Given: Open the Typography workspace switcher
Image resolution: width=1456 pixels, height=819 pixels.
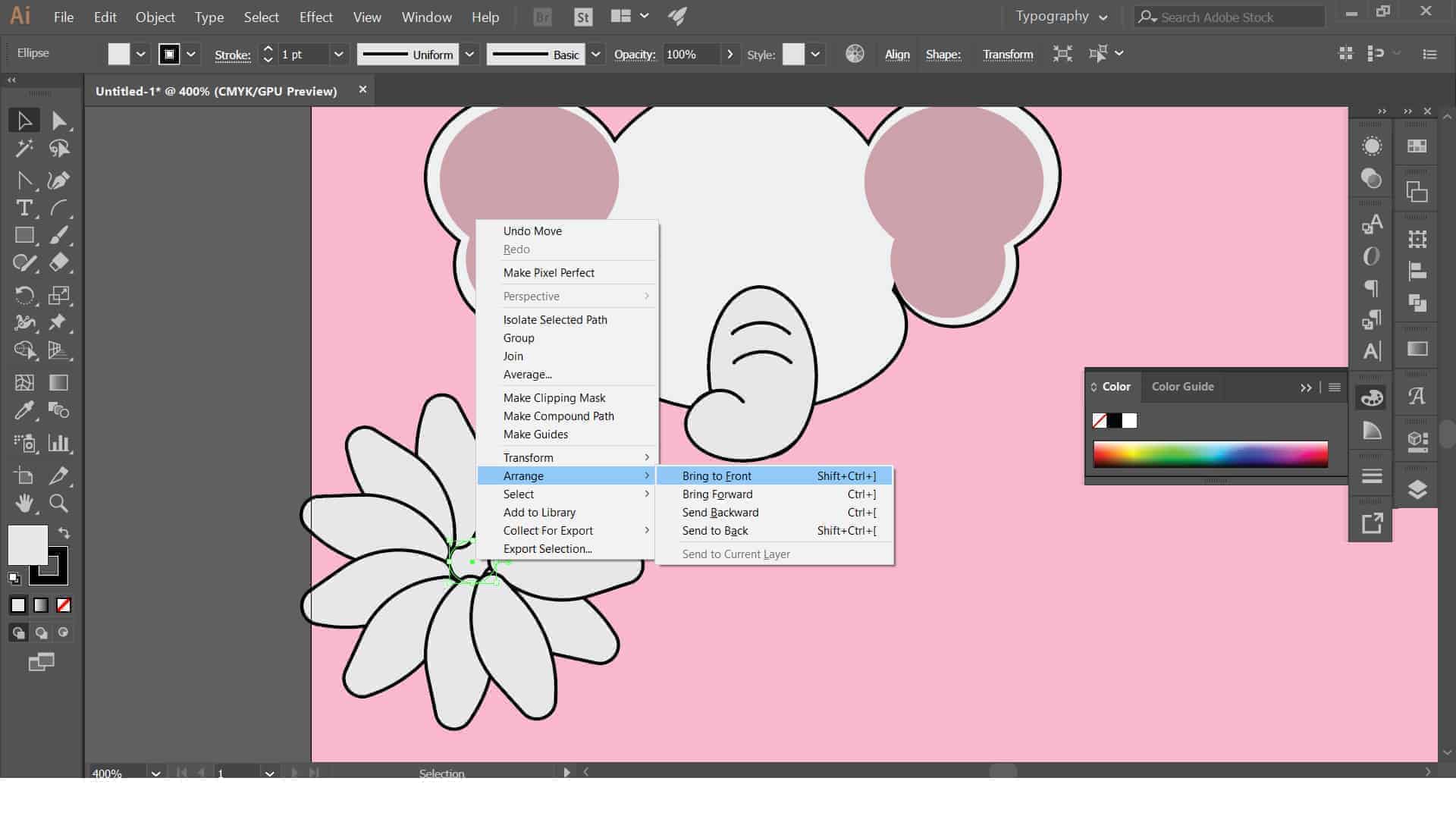Looking at the screenshot, I should [x=1061, y=17].
